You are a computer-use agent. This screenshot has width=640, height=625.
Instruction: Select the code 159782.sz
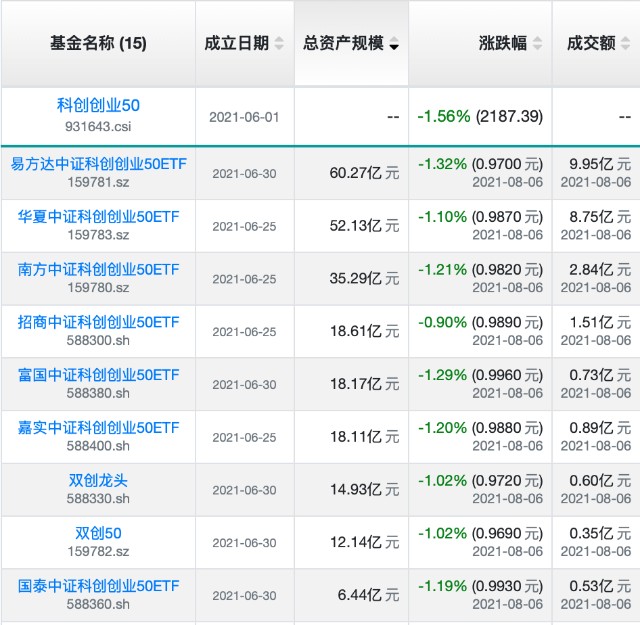98,552
